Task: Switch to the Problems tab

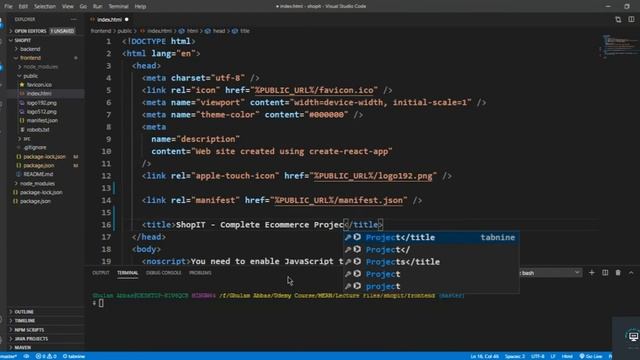Action: [200, 273]
